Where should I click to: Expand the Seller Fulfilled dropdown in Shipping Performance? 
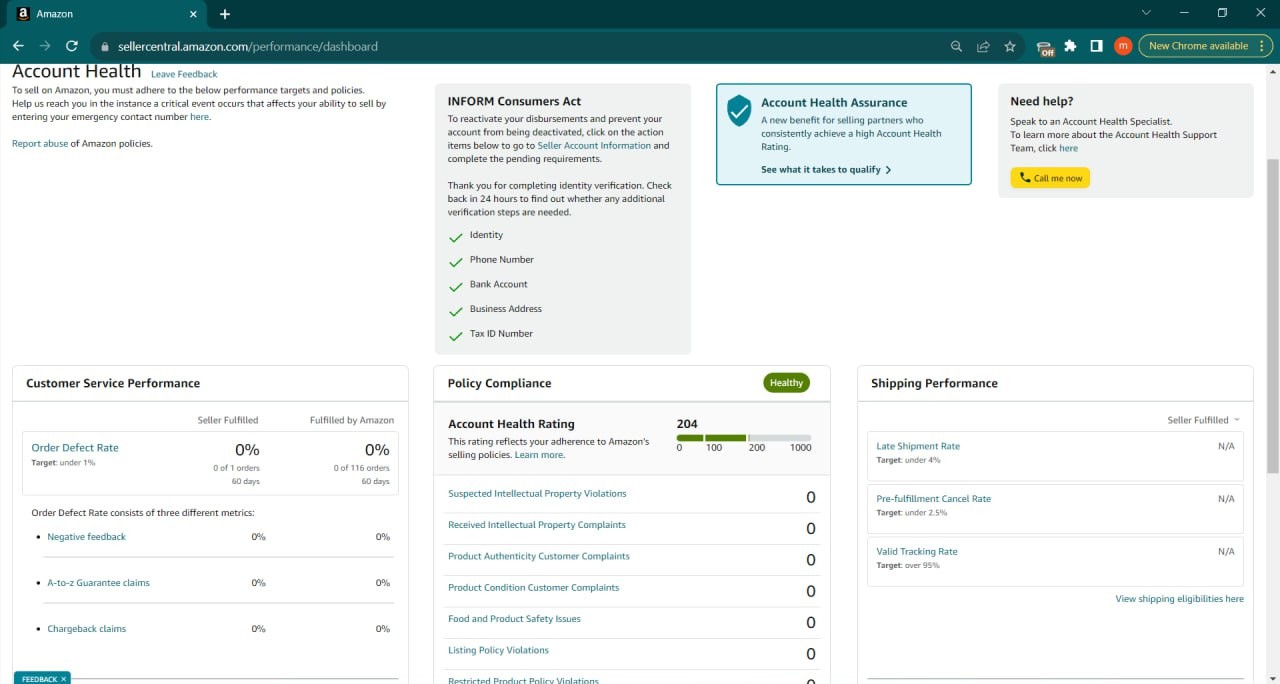(1203, 420)
